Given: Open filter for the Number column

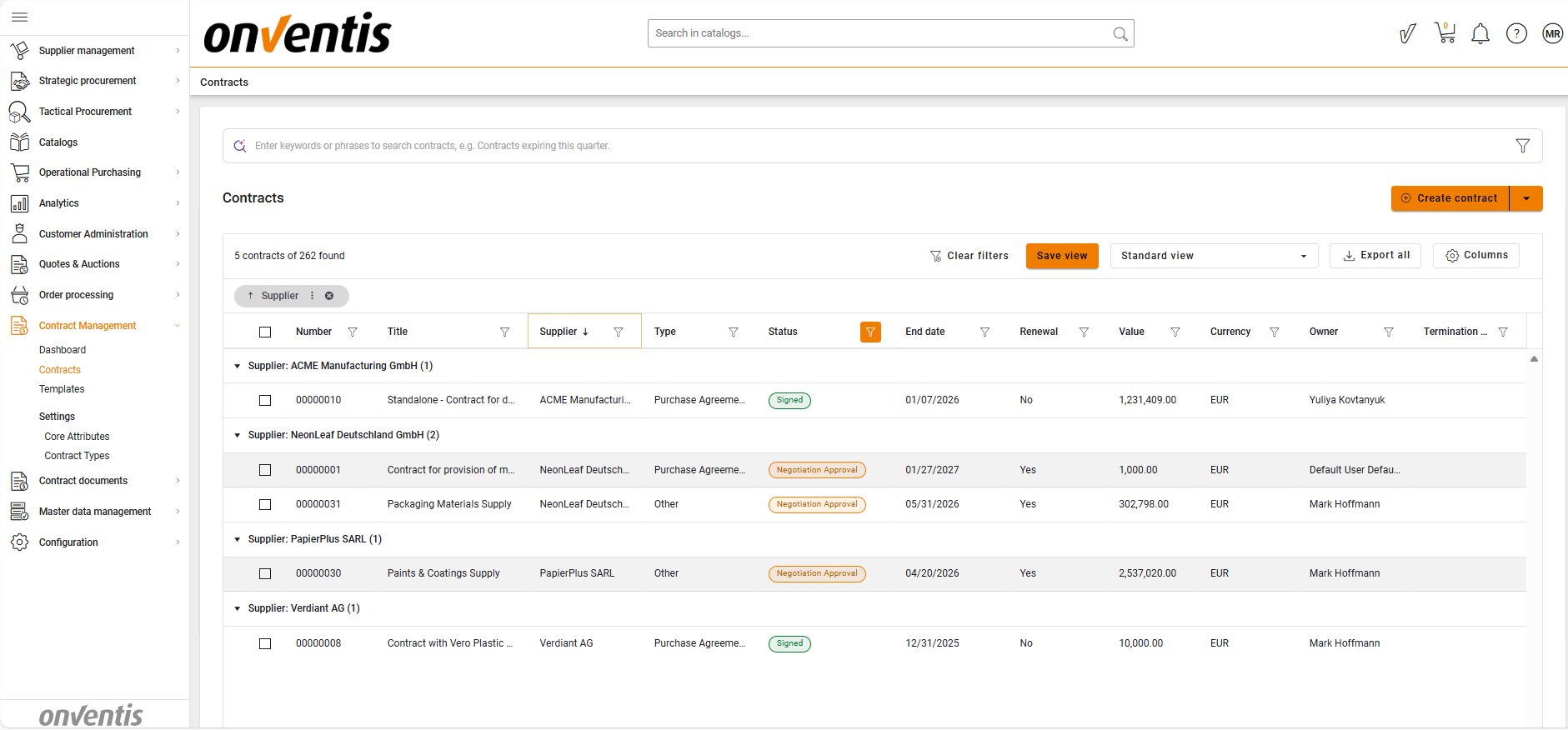Looking at the screenshot, I should (353, 332).
